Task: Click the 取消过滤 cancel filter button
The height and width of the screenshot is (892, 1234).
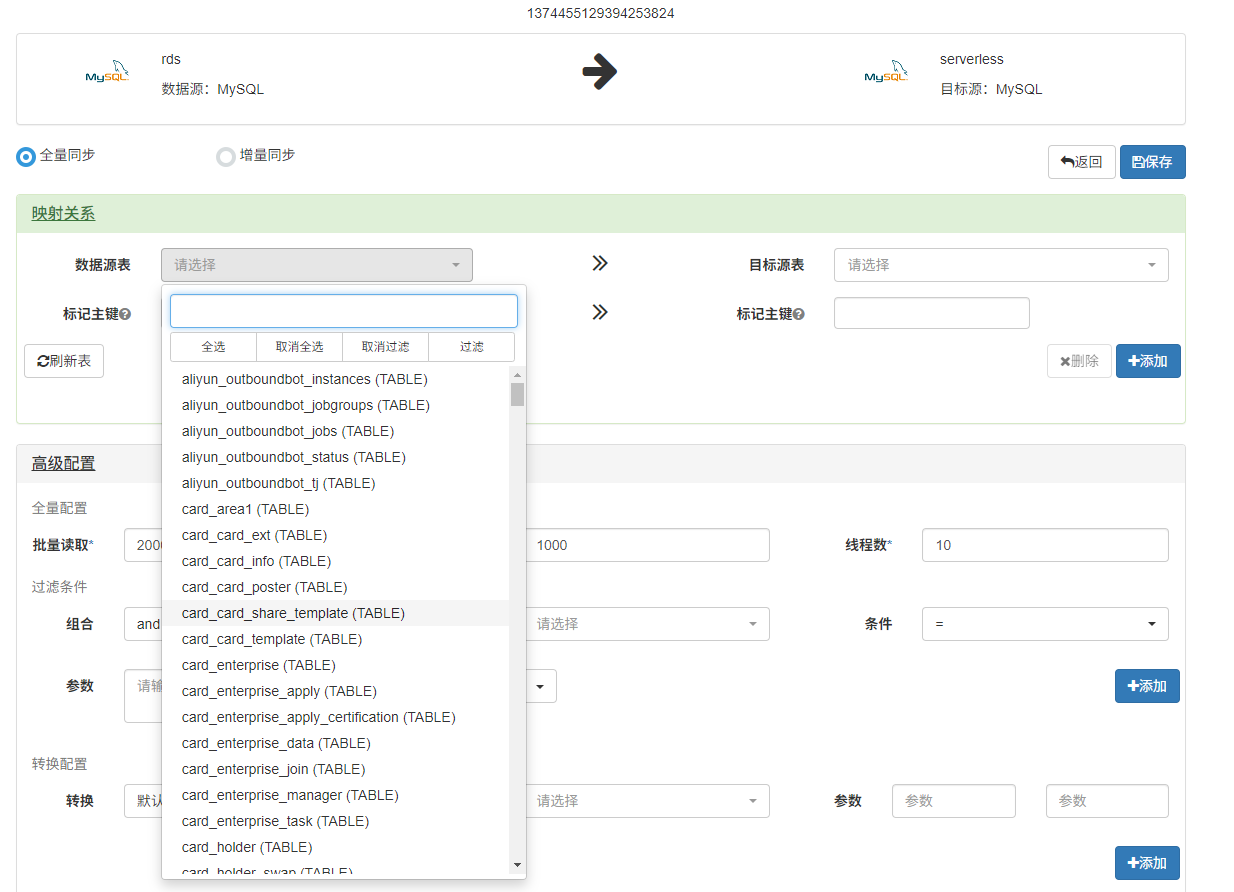Action: pyautogui.click(x=385, y=347)
